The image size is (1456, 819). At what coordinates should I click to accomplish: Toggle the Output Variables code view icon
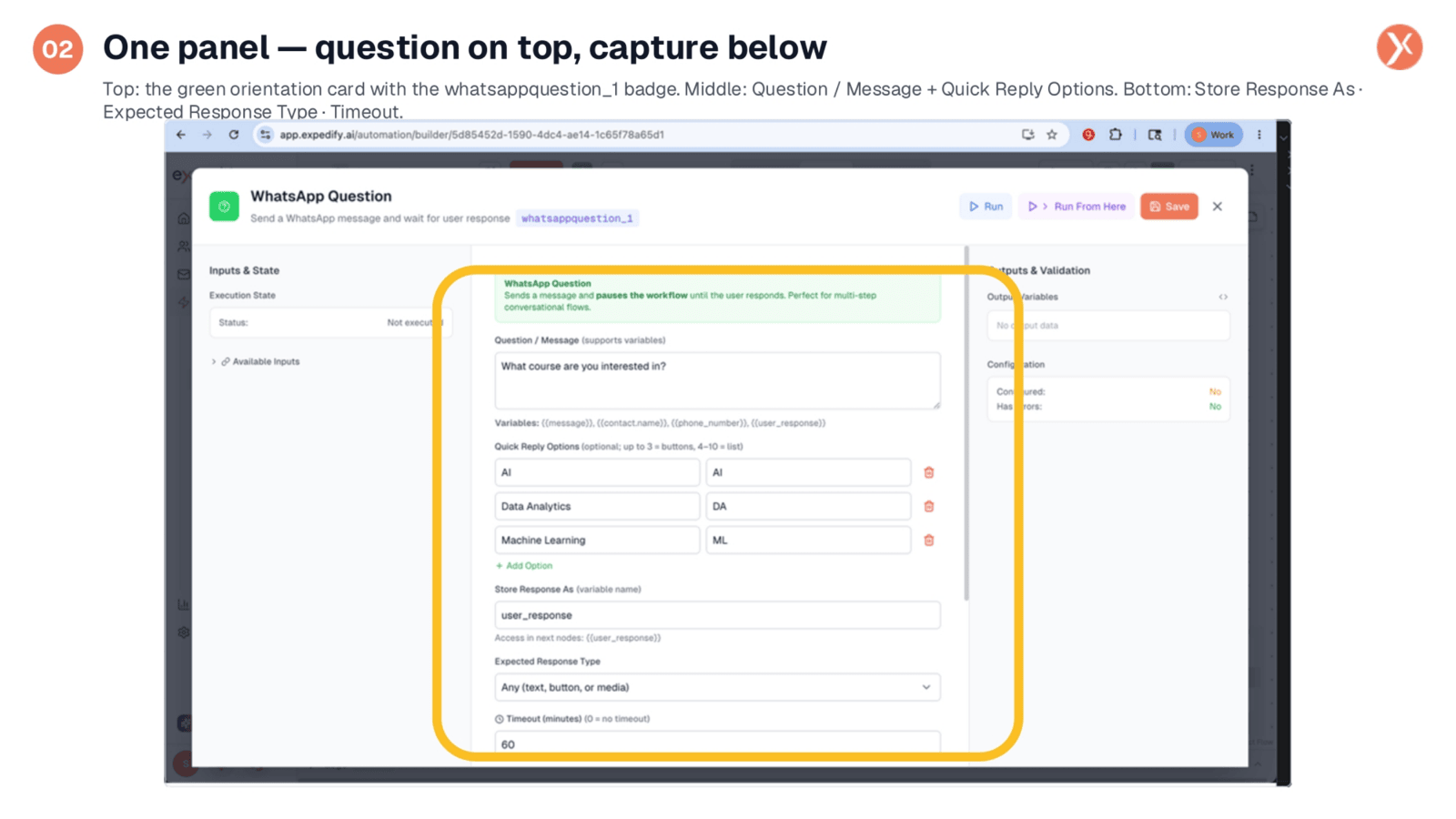tap(1223, 297)
